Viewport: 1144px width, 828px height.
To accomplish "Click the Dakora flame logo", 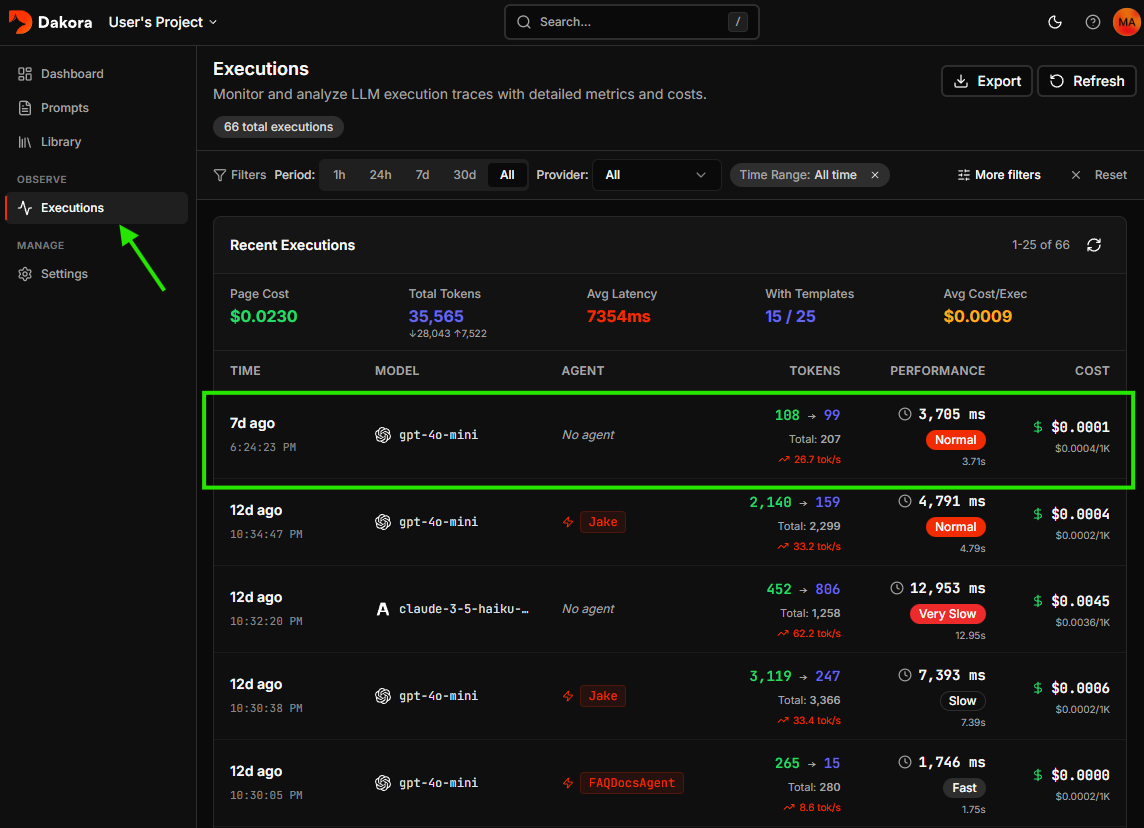I will tap(20, 22).
